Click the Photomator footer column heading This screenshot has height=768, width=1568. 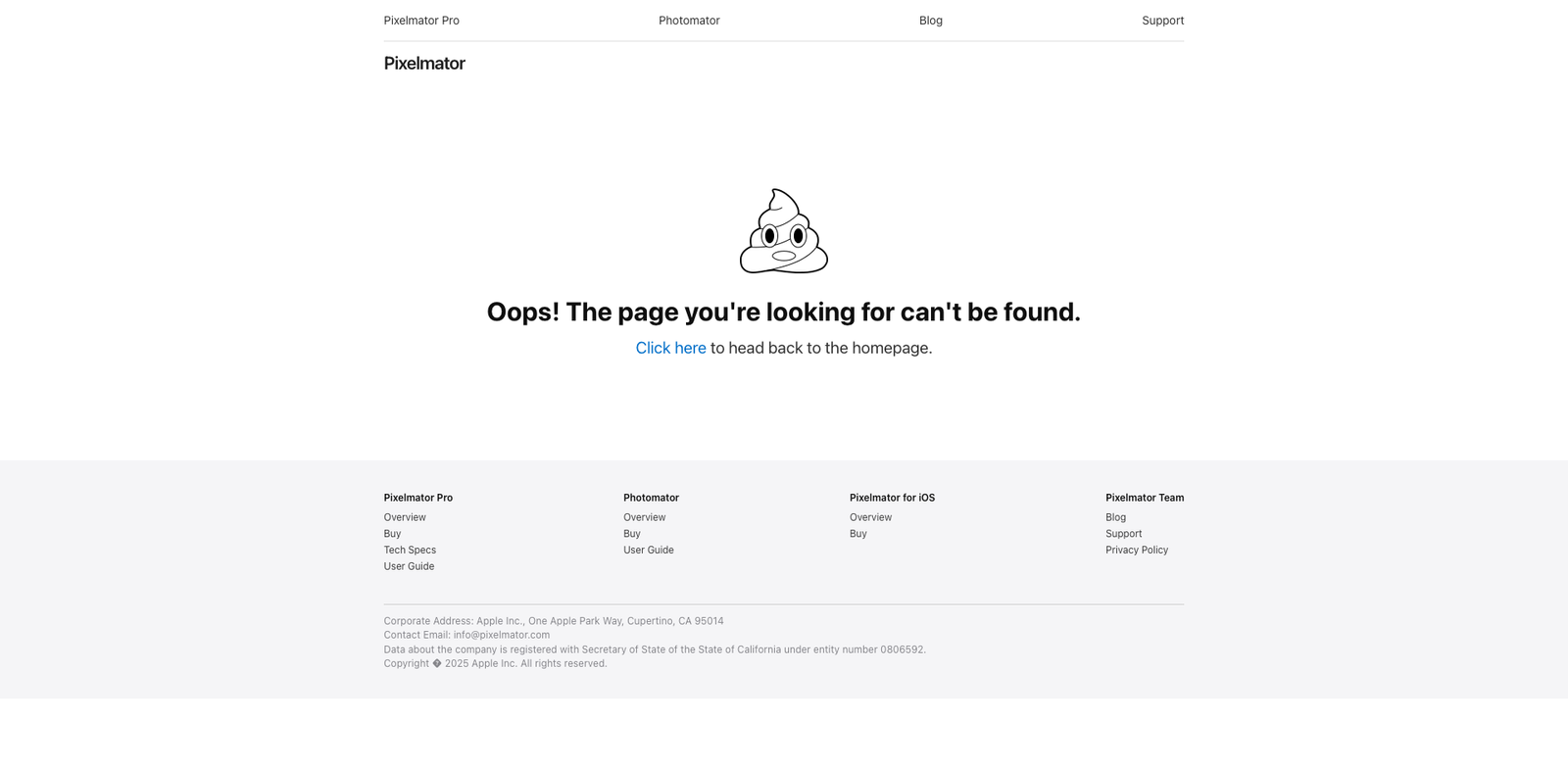[x=651, y=498]
